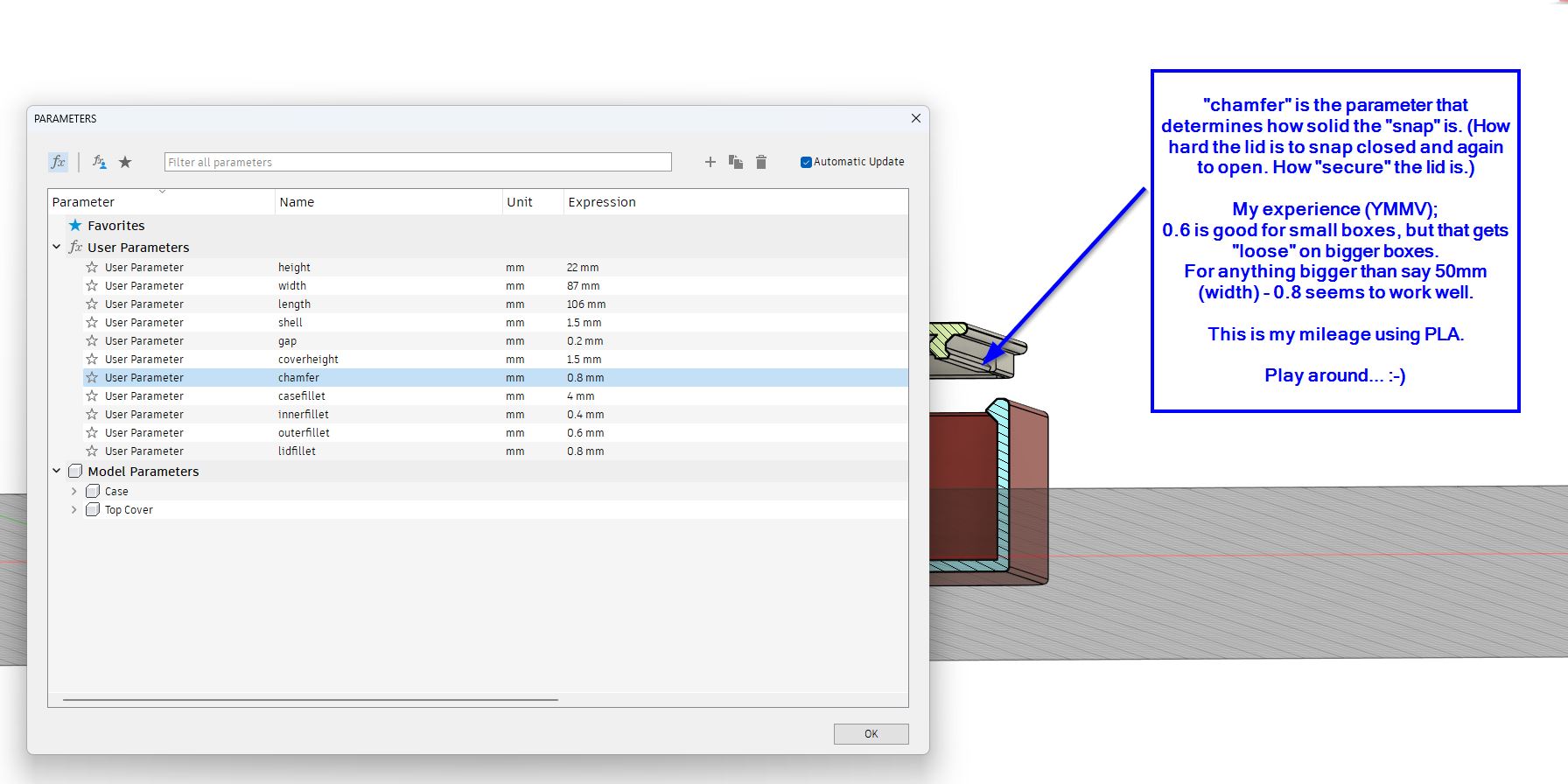This screenshot has height=784, width=1568.
Task: Collapse the Model Parameters group
Action: coord(57,471)
